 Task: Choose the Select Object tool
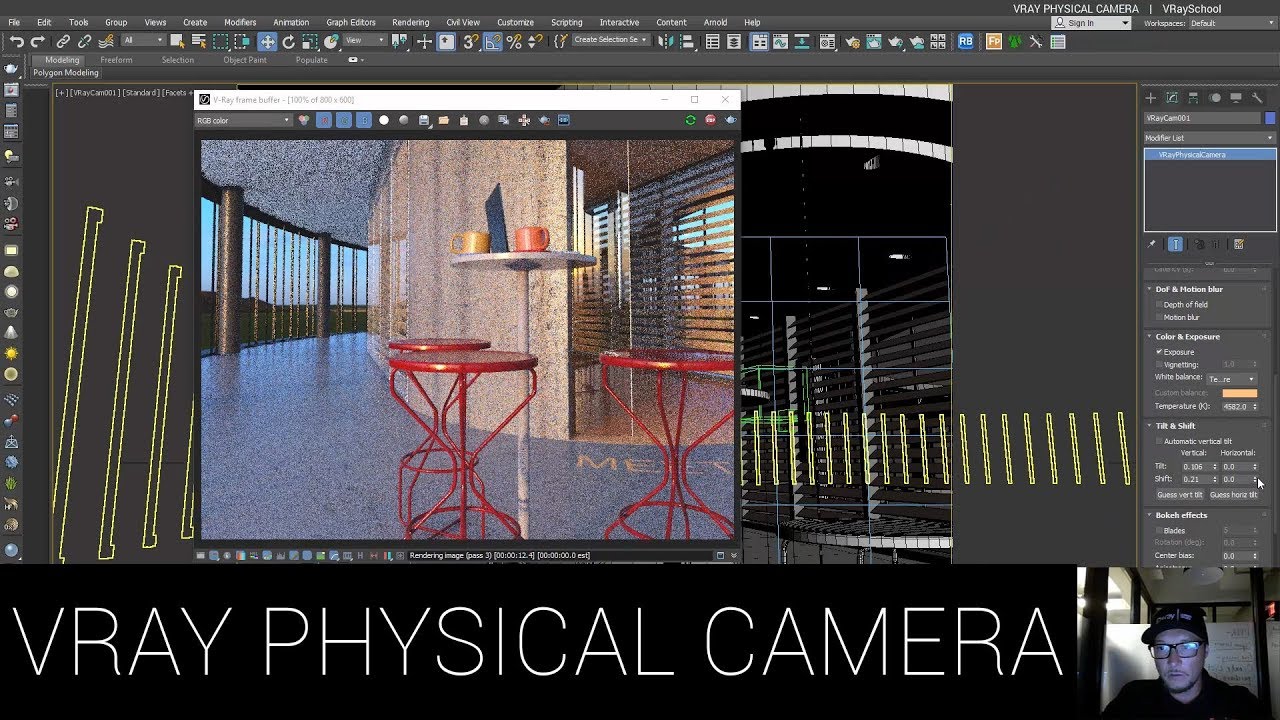coord(177,41)
